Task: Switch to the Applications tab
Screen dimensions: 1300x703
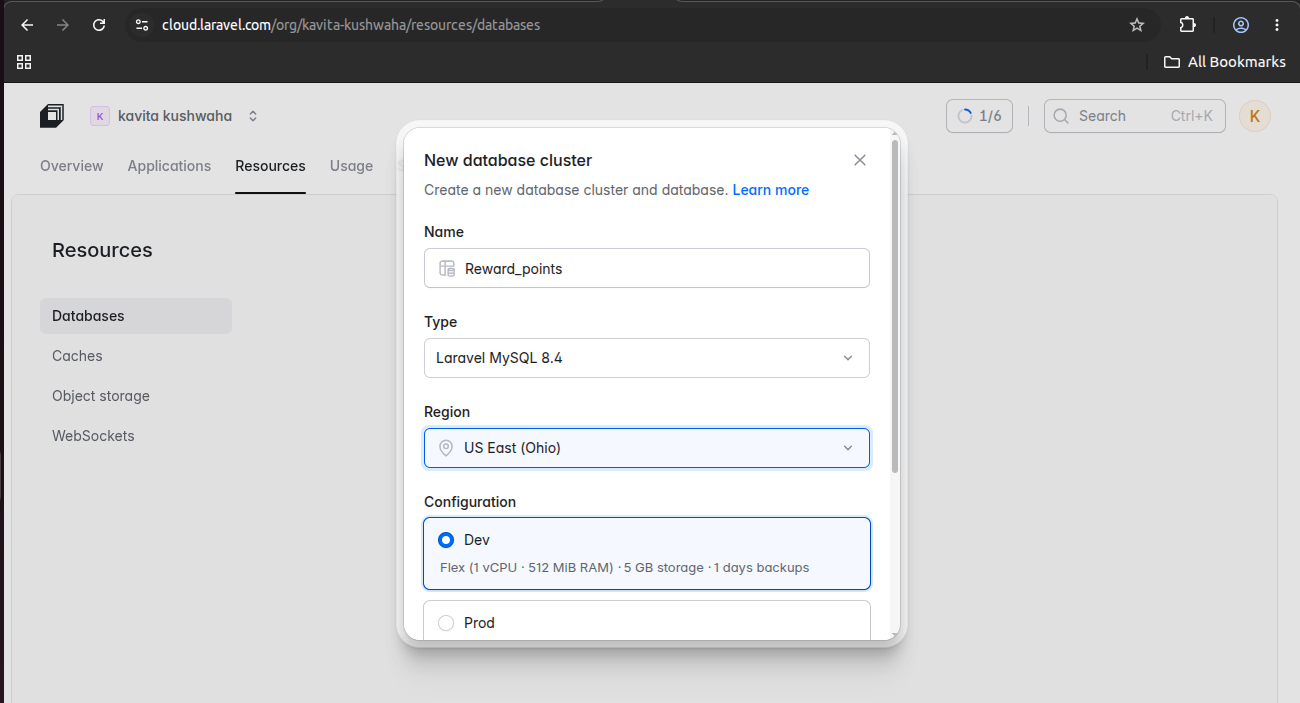Action: 169,166
